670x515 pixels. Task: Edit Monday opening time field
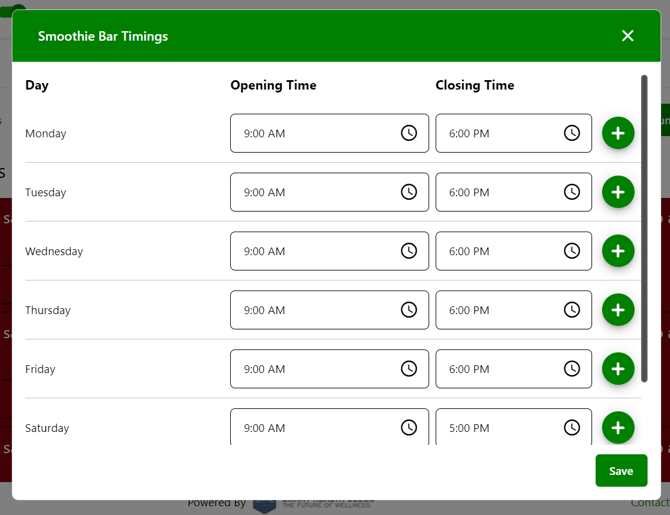(329, 133)
